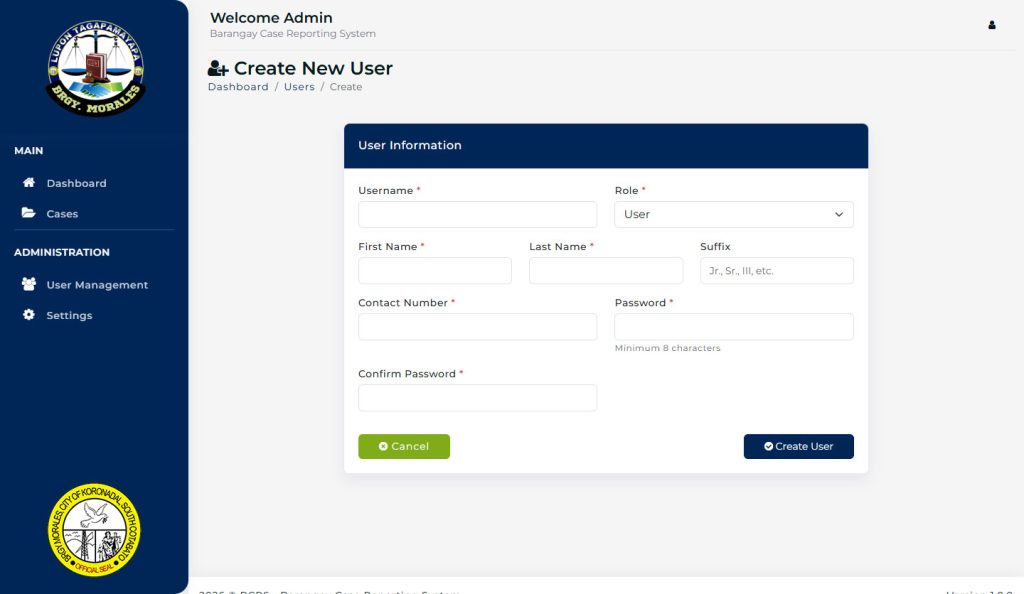
Task: Click the Contact Number input box
Action: click(x=477, y=327)
